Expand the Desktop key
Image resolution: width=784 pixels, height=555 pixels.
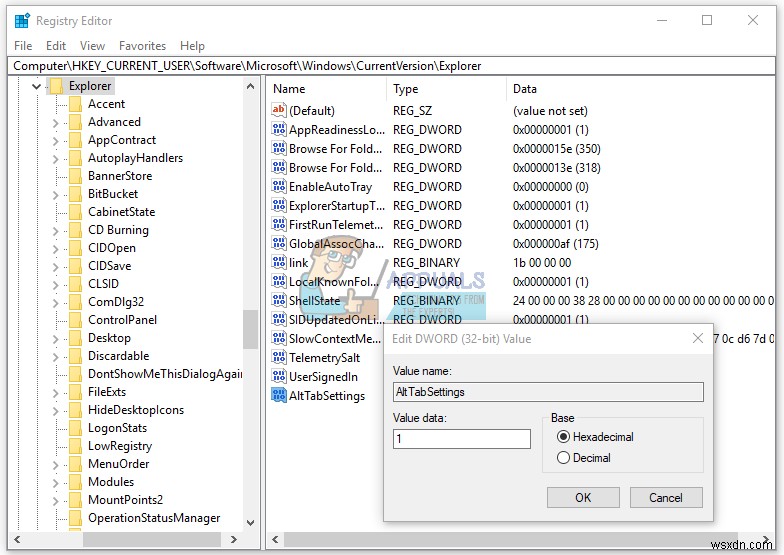coord(56,338)
